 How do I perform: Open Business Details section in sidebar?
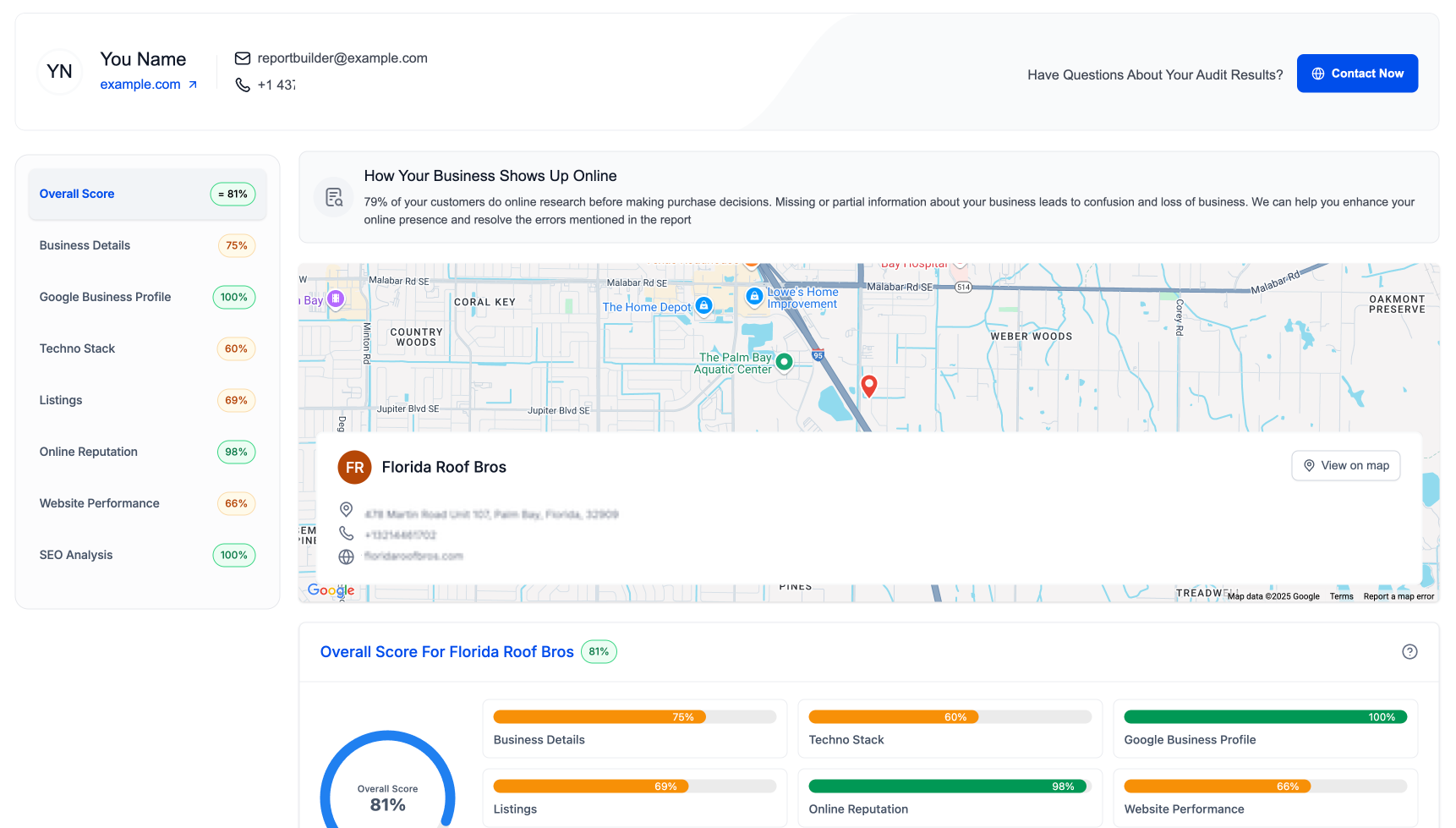pyautogui.click(x=147, y=245)
